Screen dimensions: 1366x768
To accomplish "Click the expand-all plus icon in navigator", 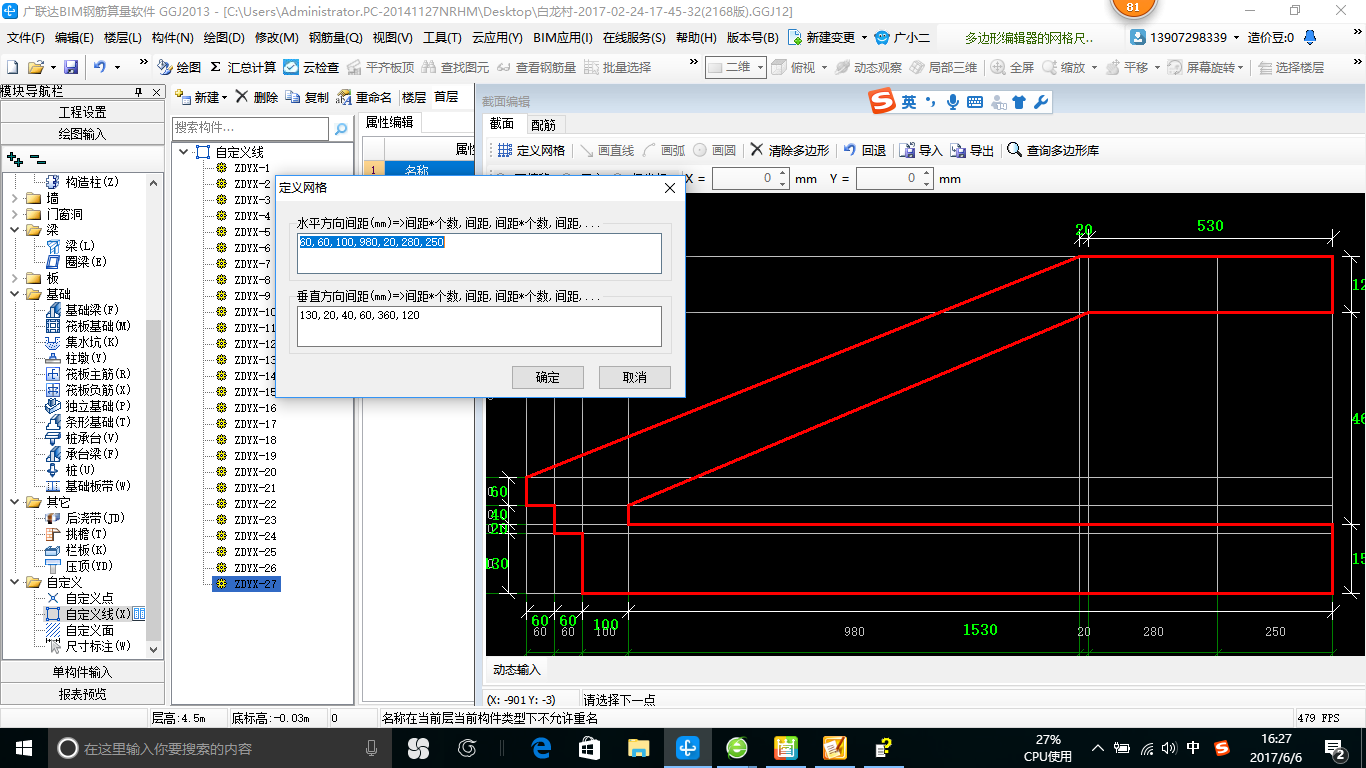I will click(x=15, y=159).
